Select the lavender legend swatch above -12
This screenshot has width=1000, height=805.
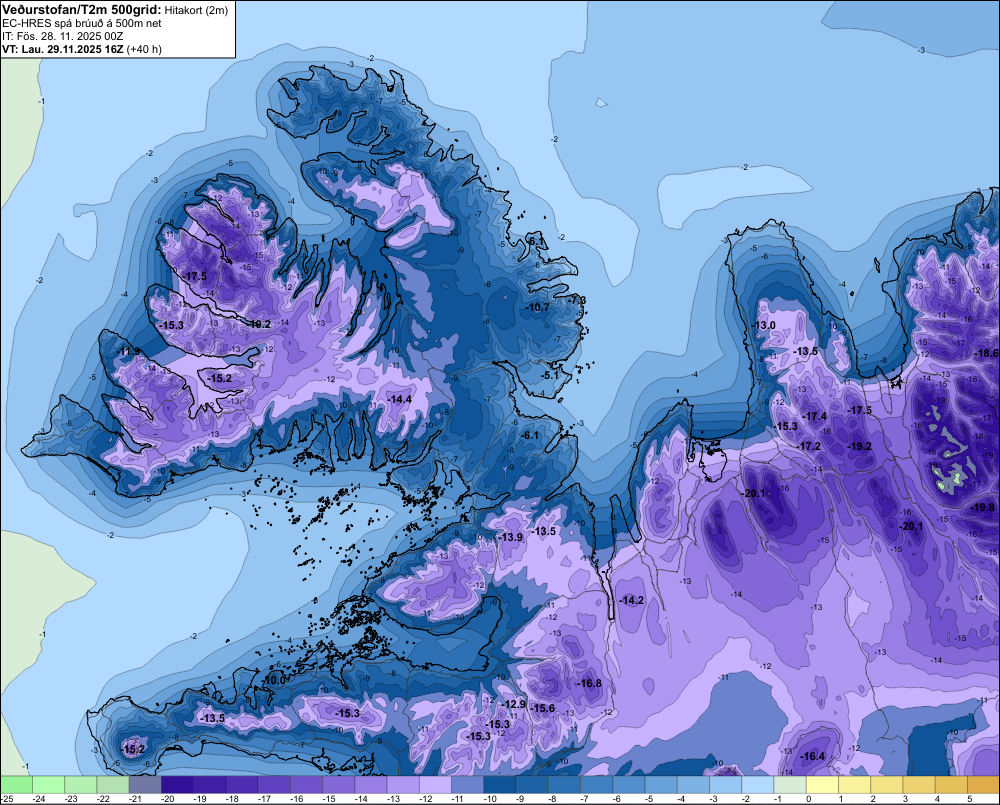pyautogui.click(x=435, y=785)
